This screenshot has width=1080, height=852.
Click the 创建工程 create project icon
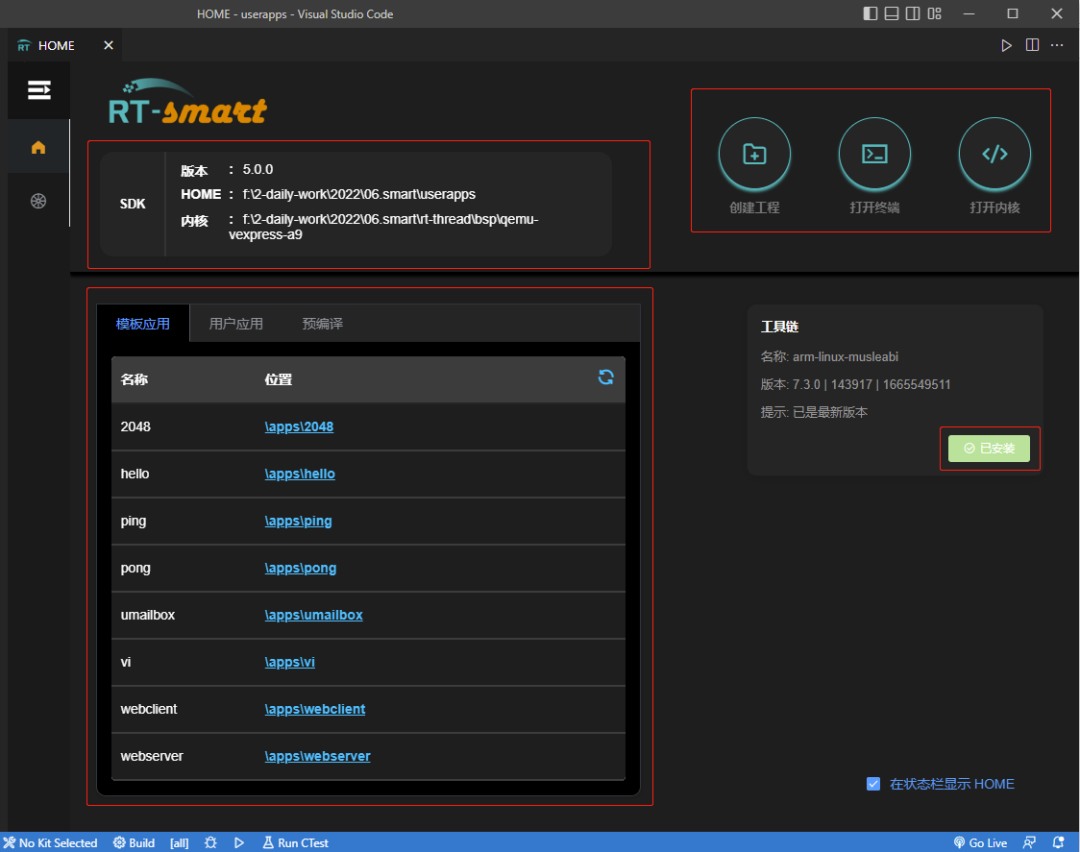(754, 154)
